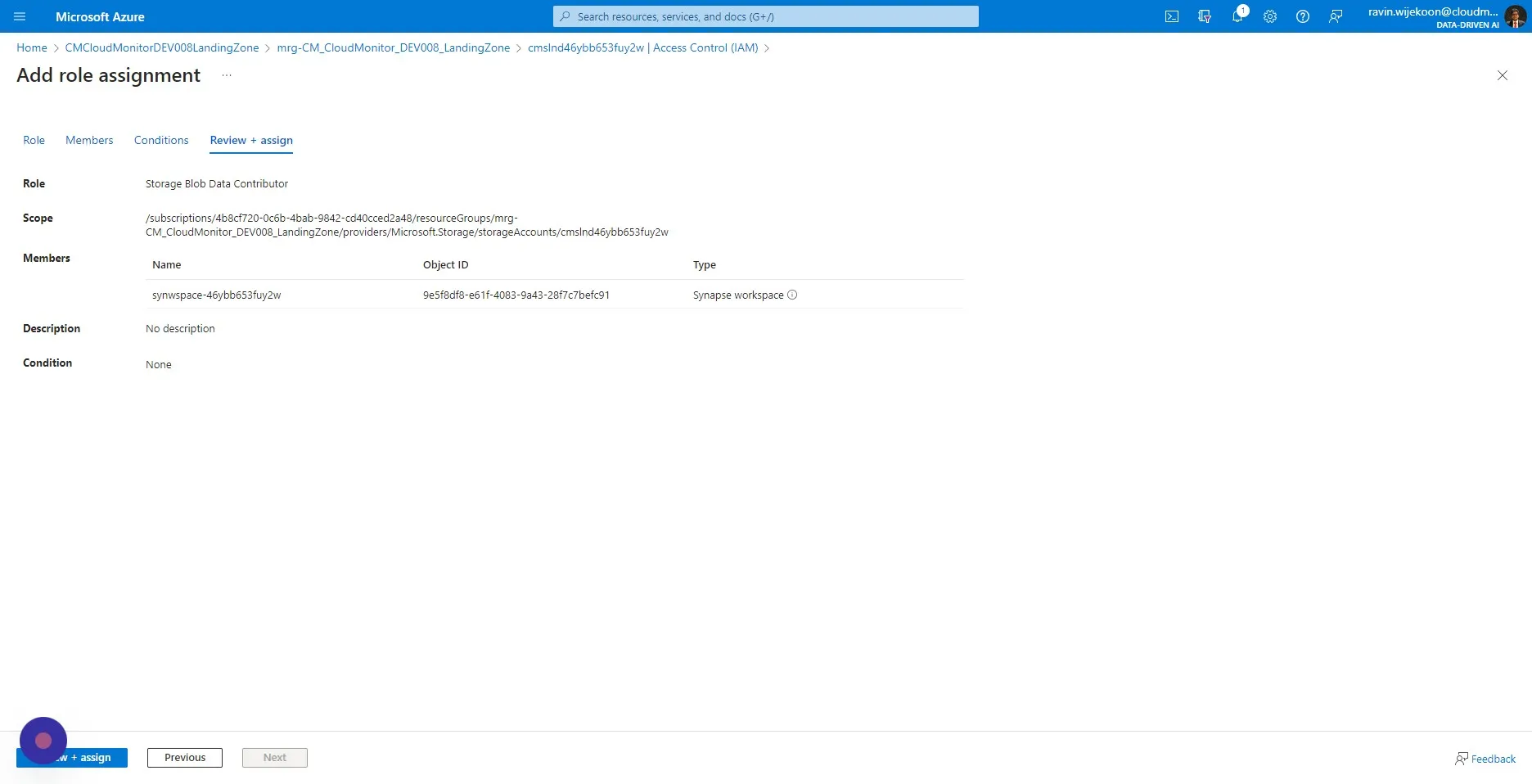This screenshot has height=784, width=1532.
Task: Click the Object ID column header
Action: pos(446,264)
